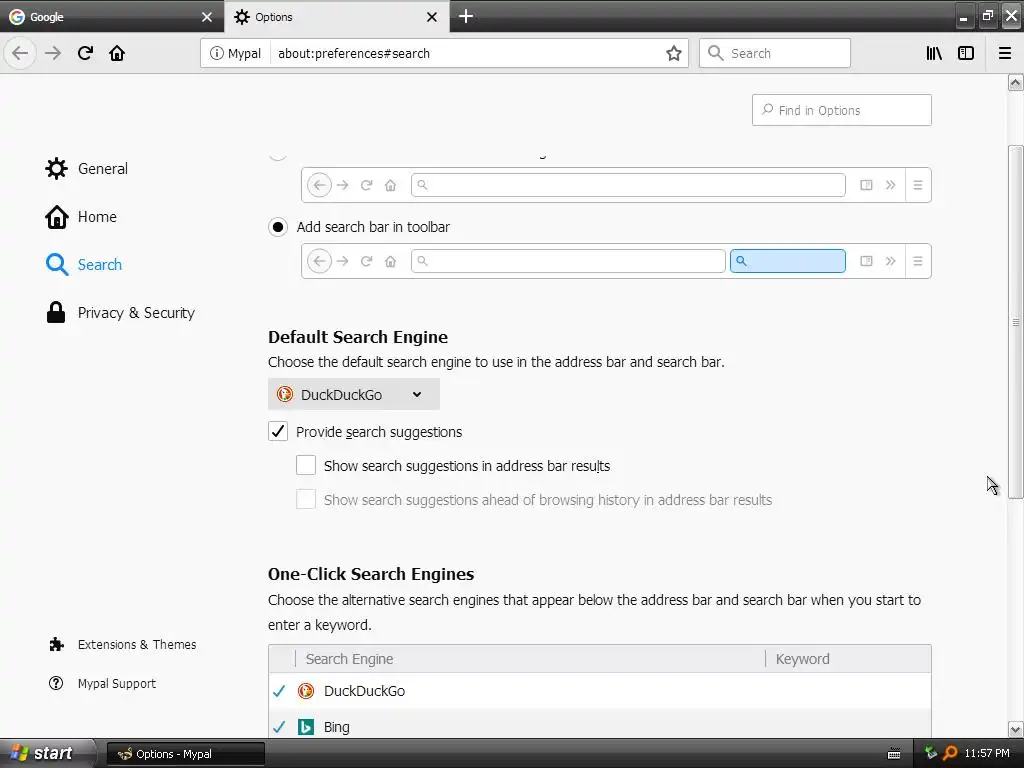Click the Find in Options field

[x=841, y=110]
